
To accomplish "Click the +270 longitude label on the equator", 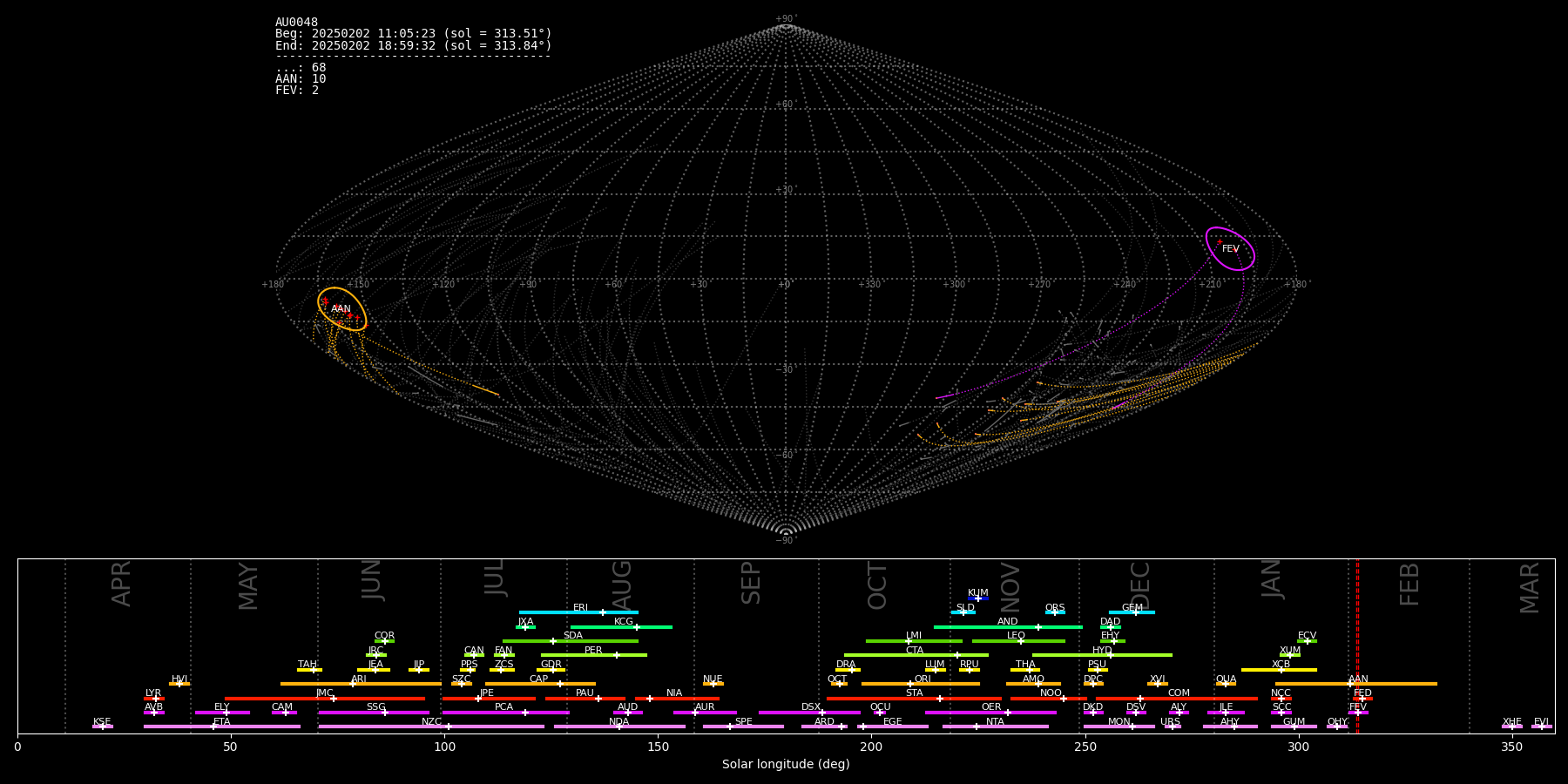I will (x=1039, y=285).
